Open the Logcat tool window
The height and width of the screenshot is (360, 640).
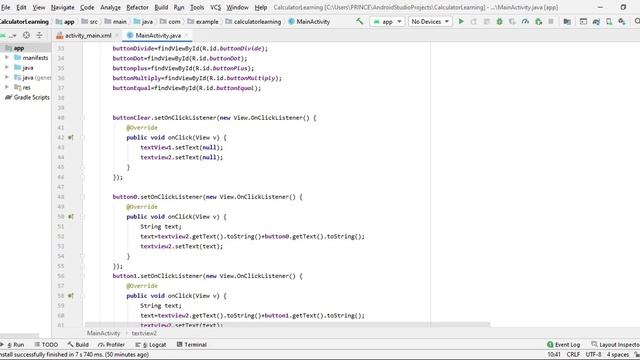pyautogui.click(x=151, y=344)
